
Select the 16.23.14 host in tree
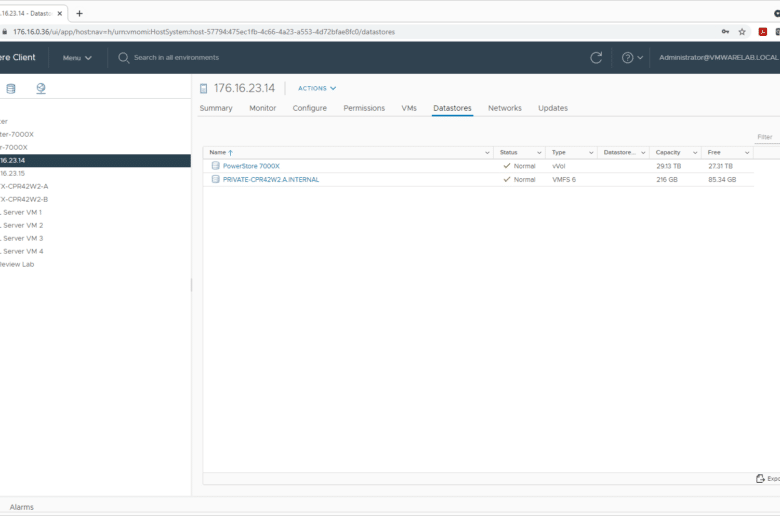[x=95, y=160]
